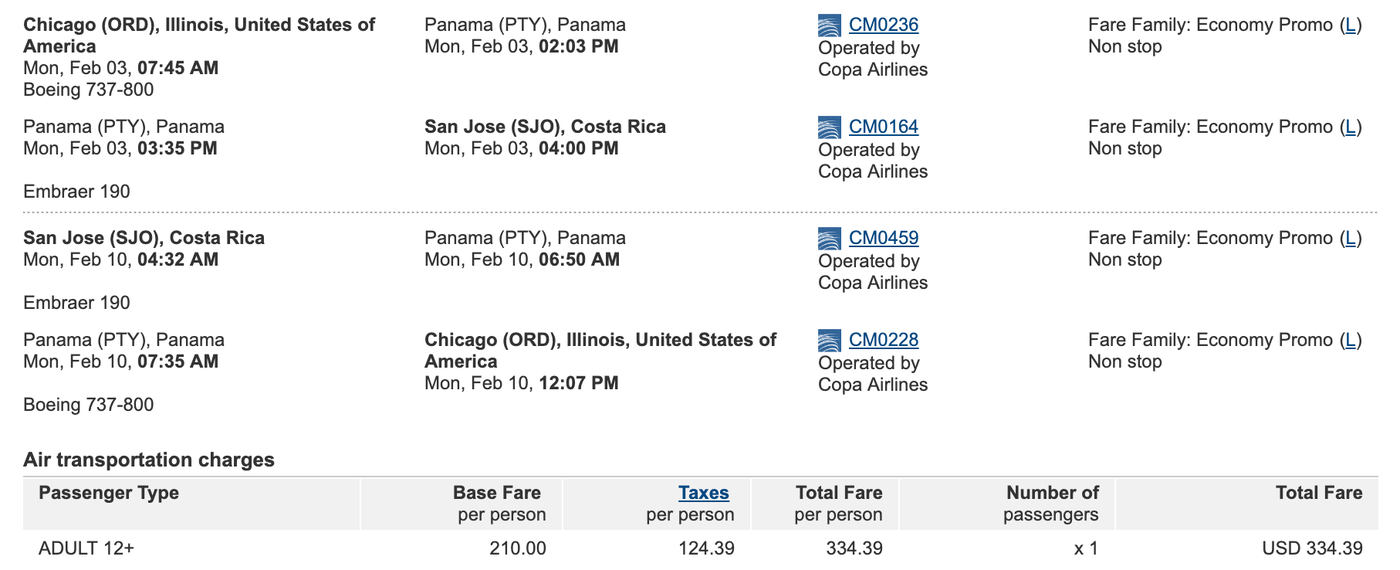The height and width of the screenshot is (570, 1400).
Task: Open fare class L link for CM0228 flight
Action: 1350,340
